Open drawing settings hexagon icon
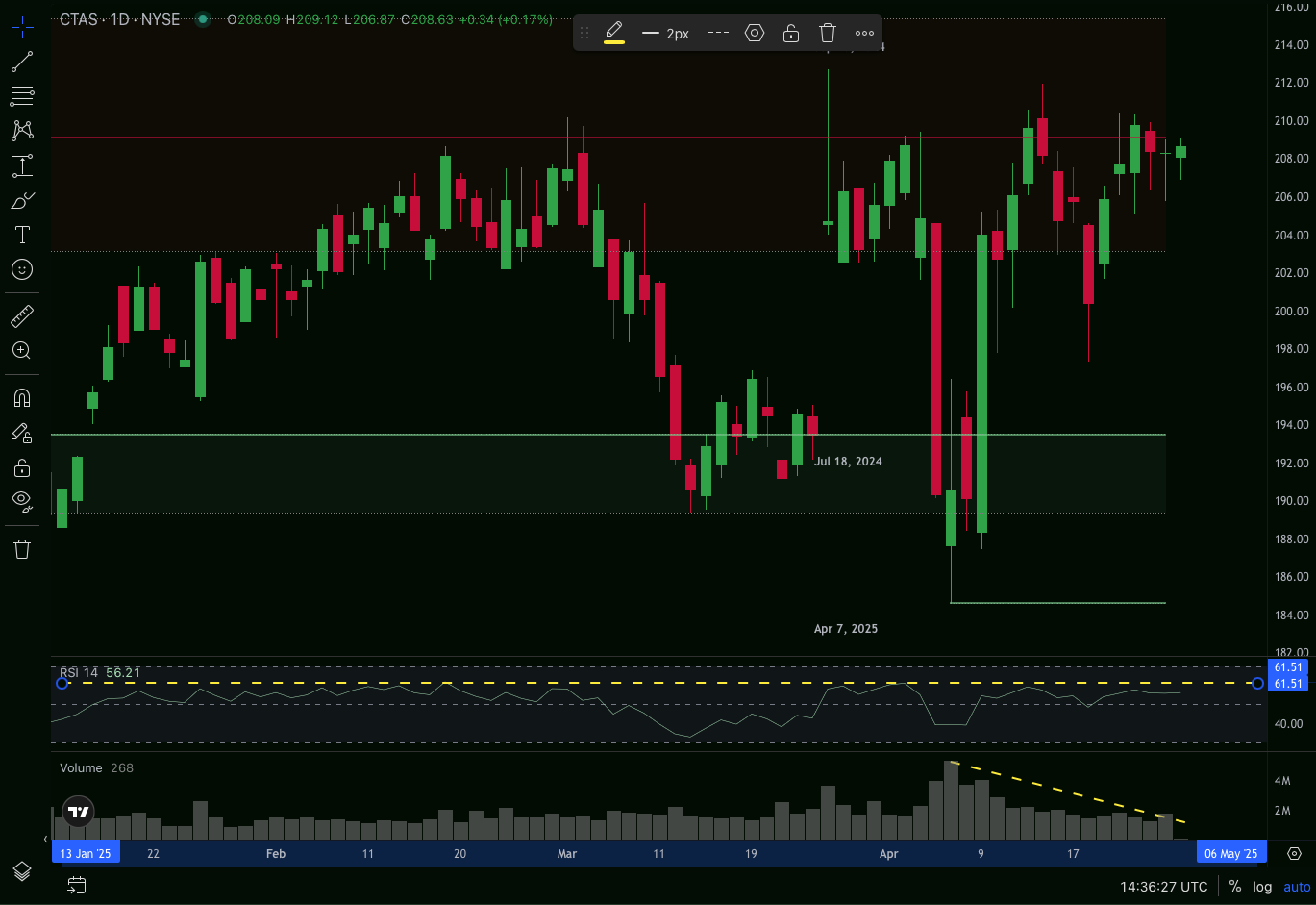 pyautogui.click(x=755, y=33)
